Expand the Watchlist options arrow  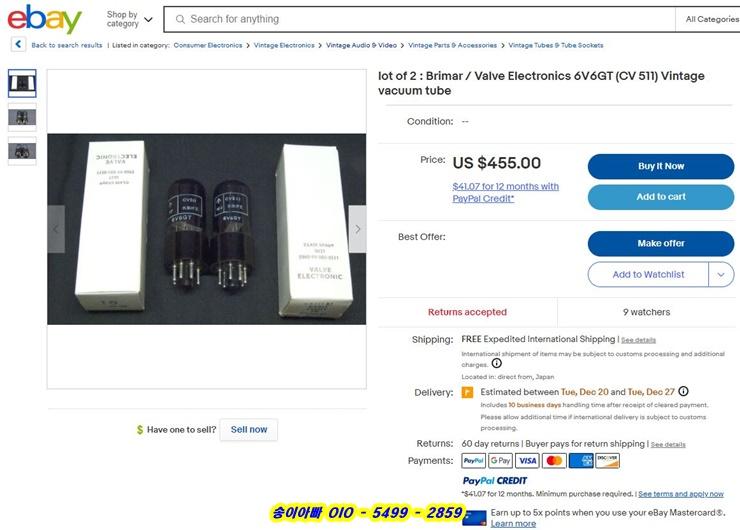tap(721, 274)
